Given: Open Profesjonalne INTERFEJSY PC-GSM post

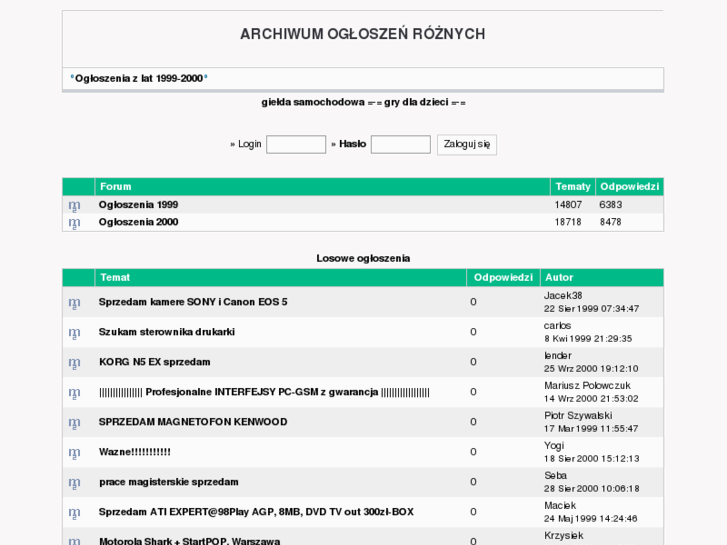Looking at the screenshot, I should (x=264, y=392).
